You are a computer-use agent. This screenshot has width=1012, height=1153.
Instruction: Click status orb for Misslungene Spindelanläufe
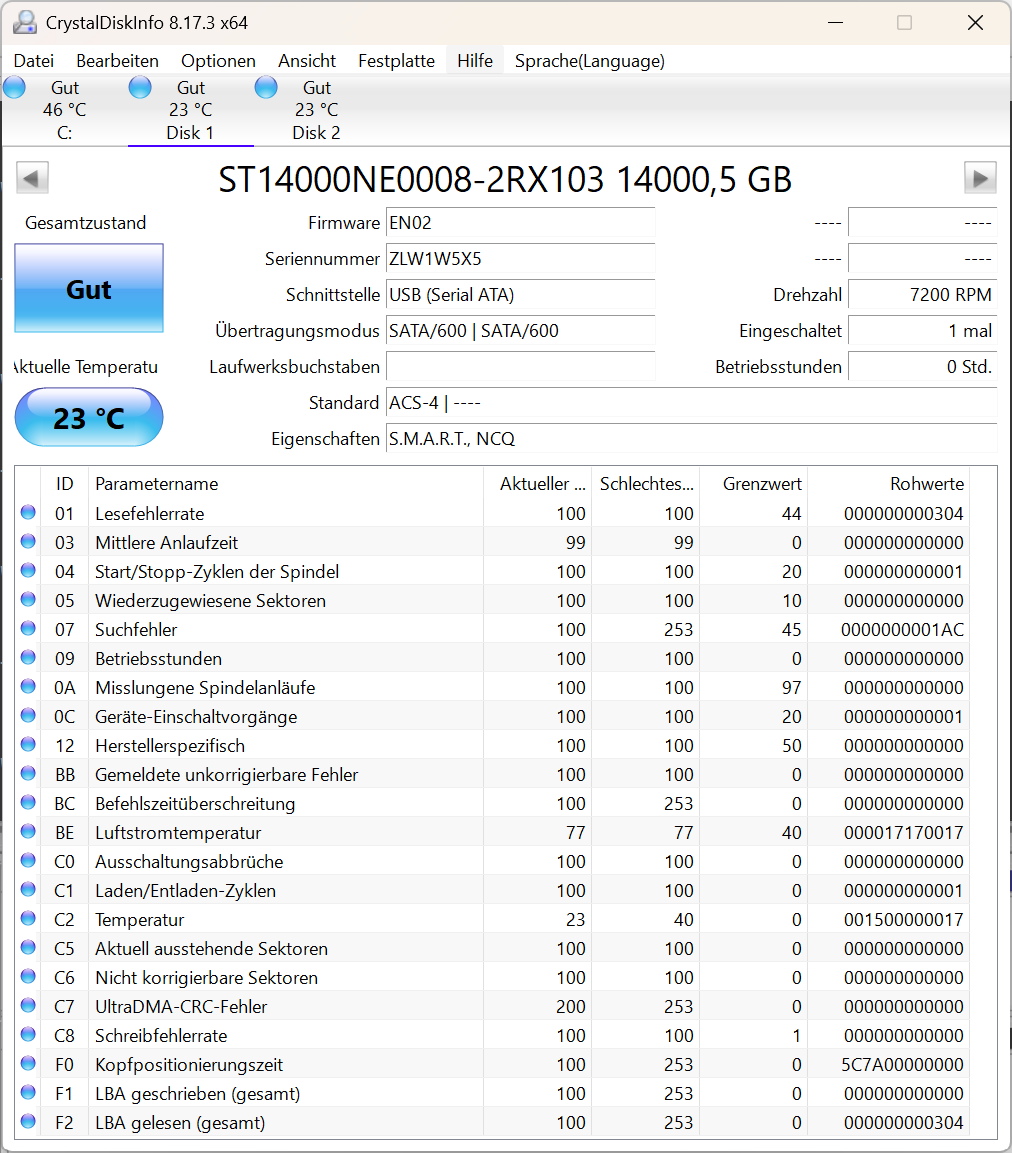coord(28,687)
